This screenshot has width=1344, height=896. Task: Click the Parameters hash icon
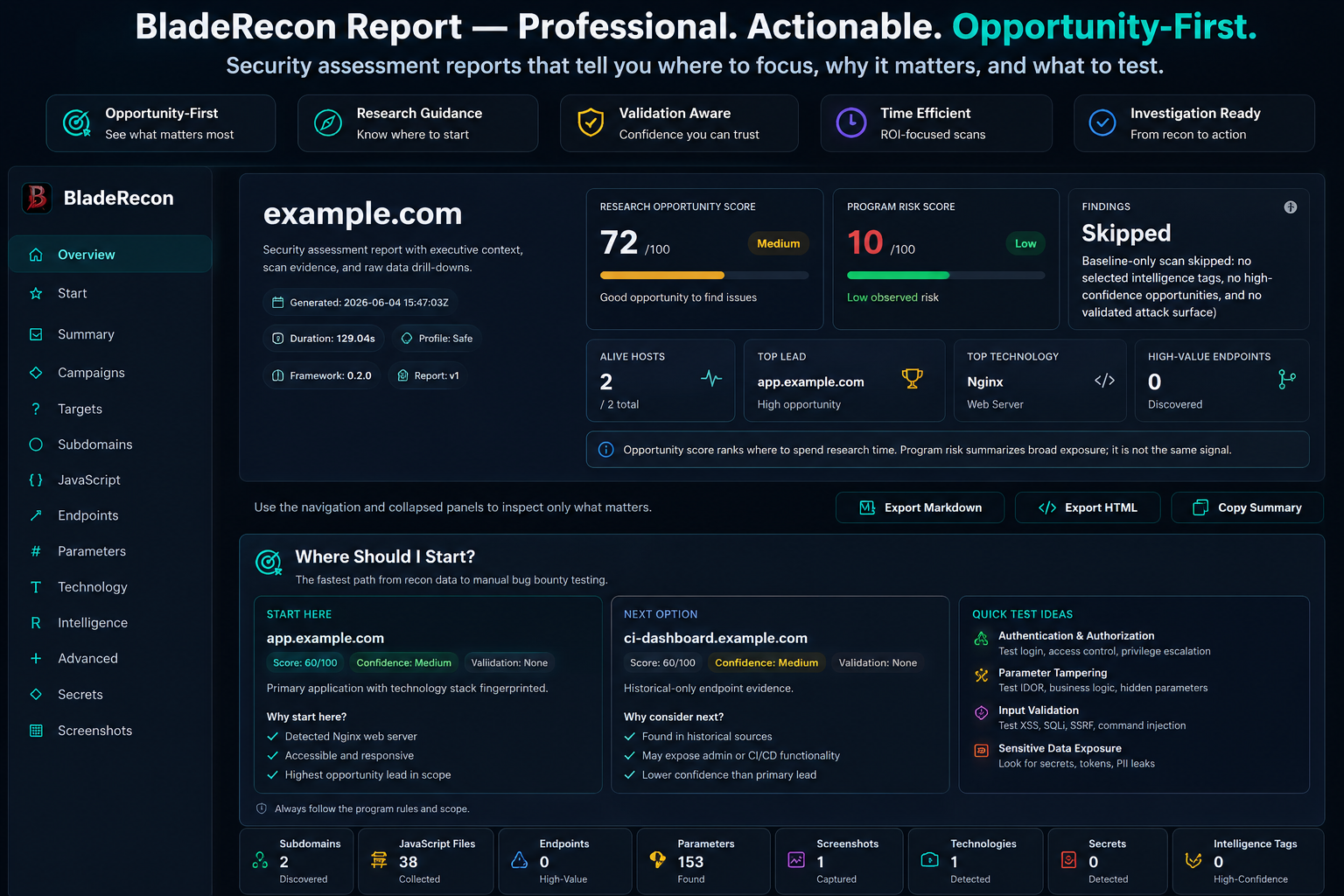pyautogui.click(x=36, y=551)
